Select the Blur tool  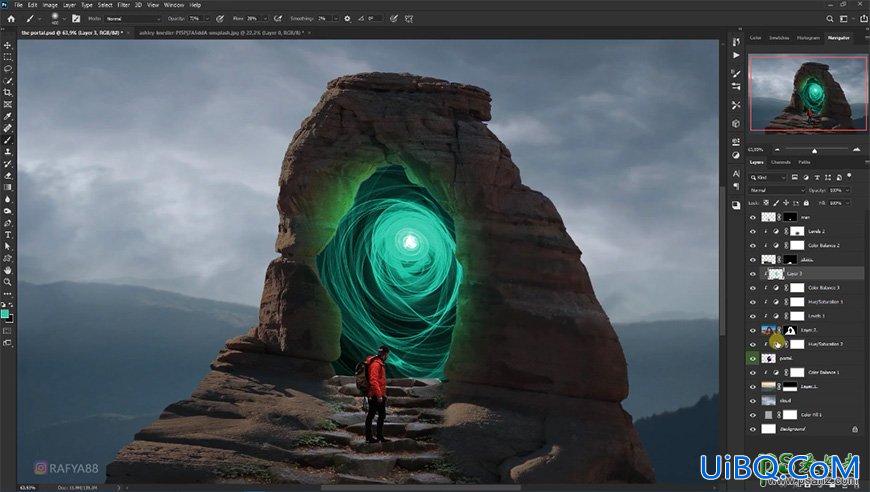[x=8, y=200]
